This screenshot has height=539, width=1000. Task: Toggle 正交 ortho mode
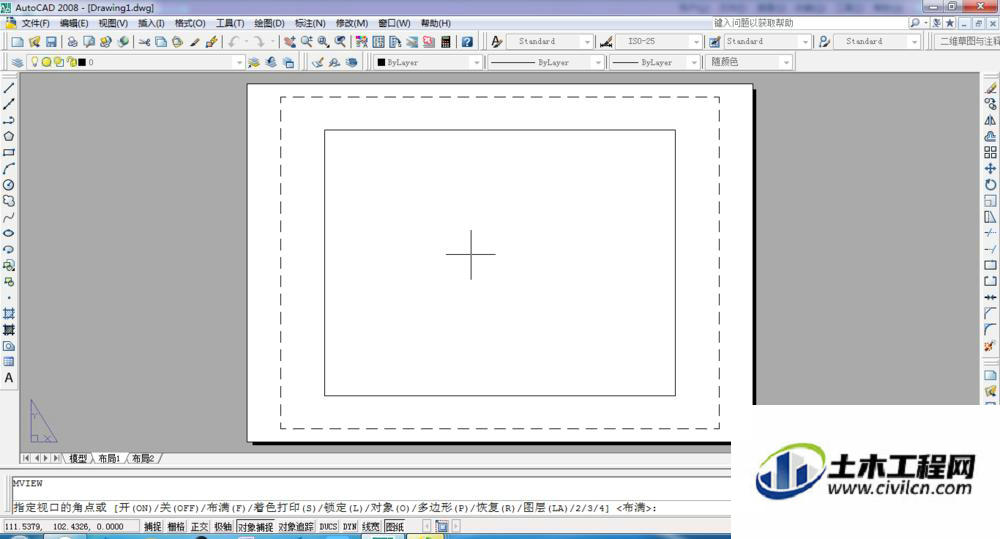point(200,526)
